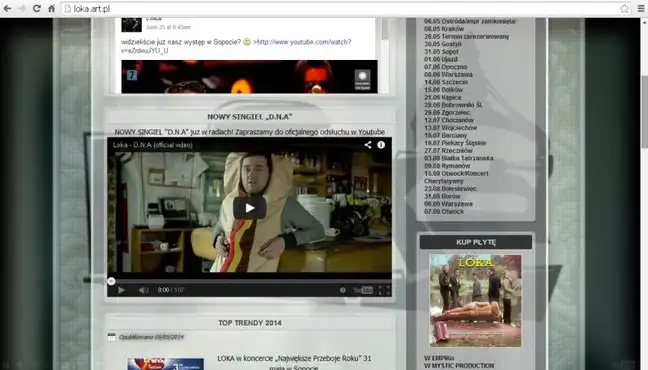Click the video progress bar handle
The width and height of the screenshot is (648, 370).
tap(111, 282)
